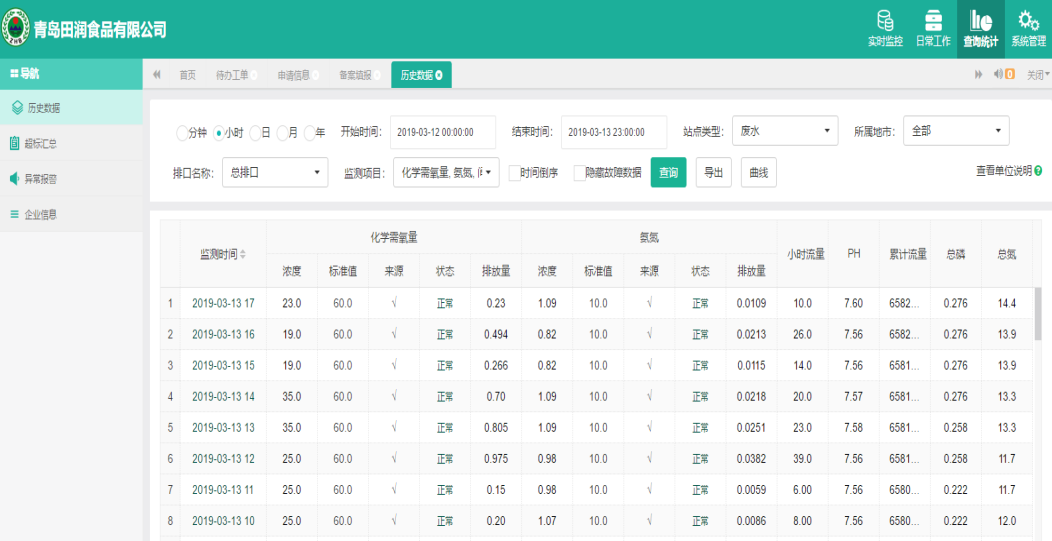Open the 站点类型 dropdown showing 废水
Screen dimensions: 1052x541
tap(785, 131)
